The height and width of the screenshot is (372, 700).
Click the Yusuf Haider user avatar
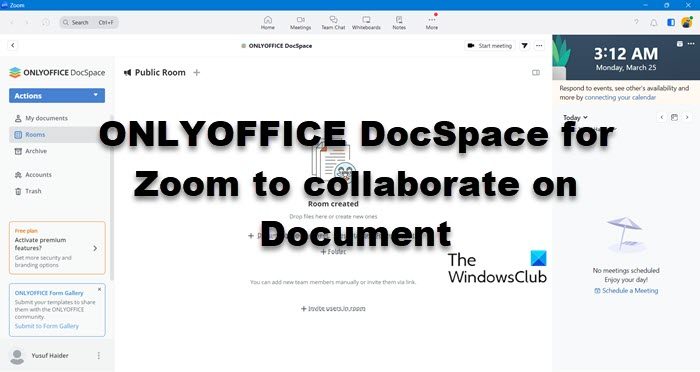(x=17, y=356)
